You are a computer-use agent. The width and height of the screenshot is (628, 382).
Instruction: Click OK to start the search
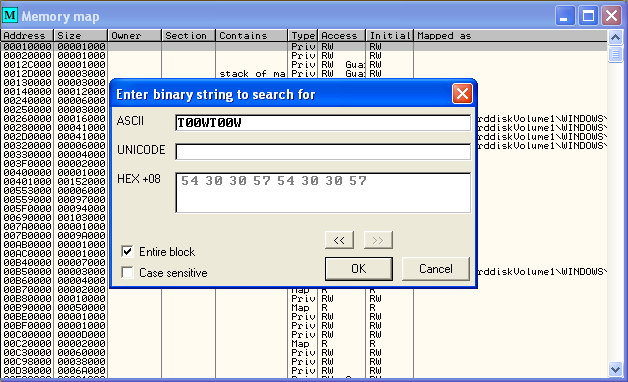359,269
